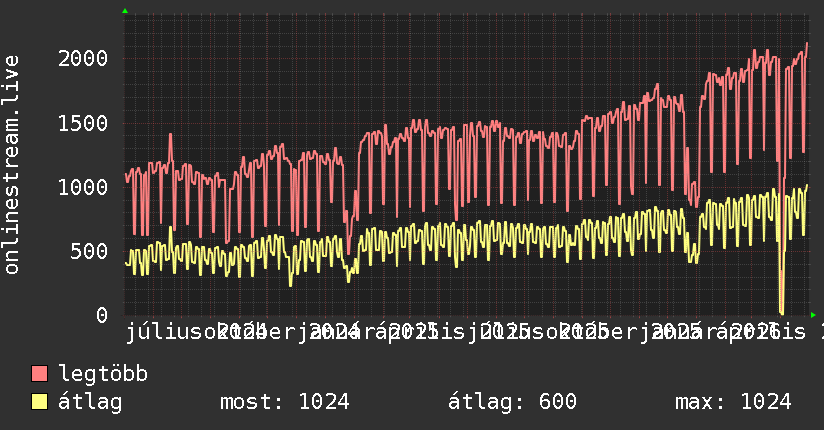Select the legtöbb legend label
Viewport: 824px width, 430px height.
[103, 373]
